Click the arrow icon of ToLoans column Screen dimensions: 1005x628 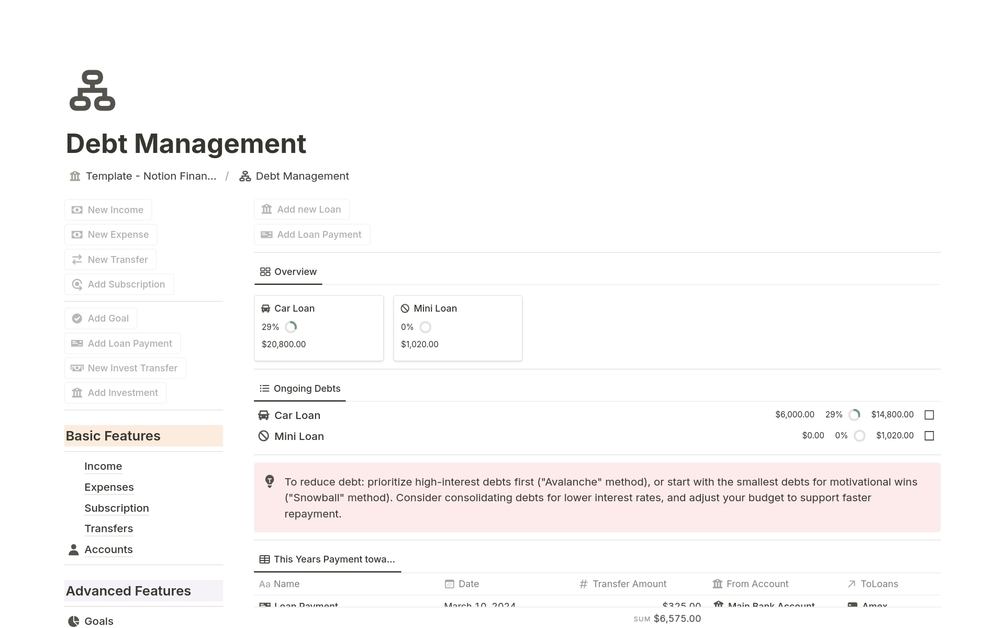click(x=851, y=584)
